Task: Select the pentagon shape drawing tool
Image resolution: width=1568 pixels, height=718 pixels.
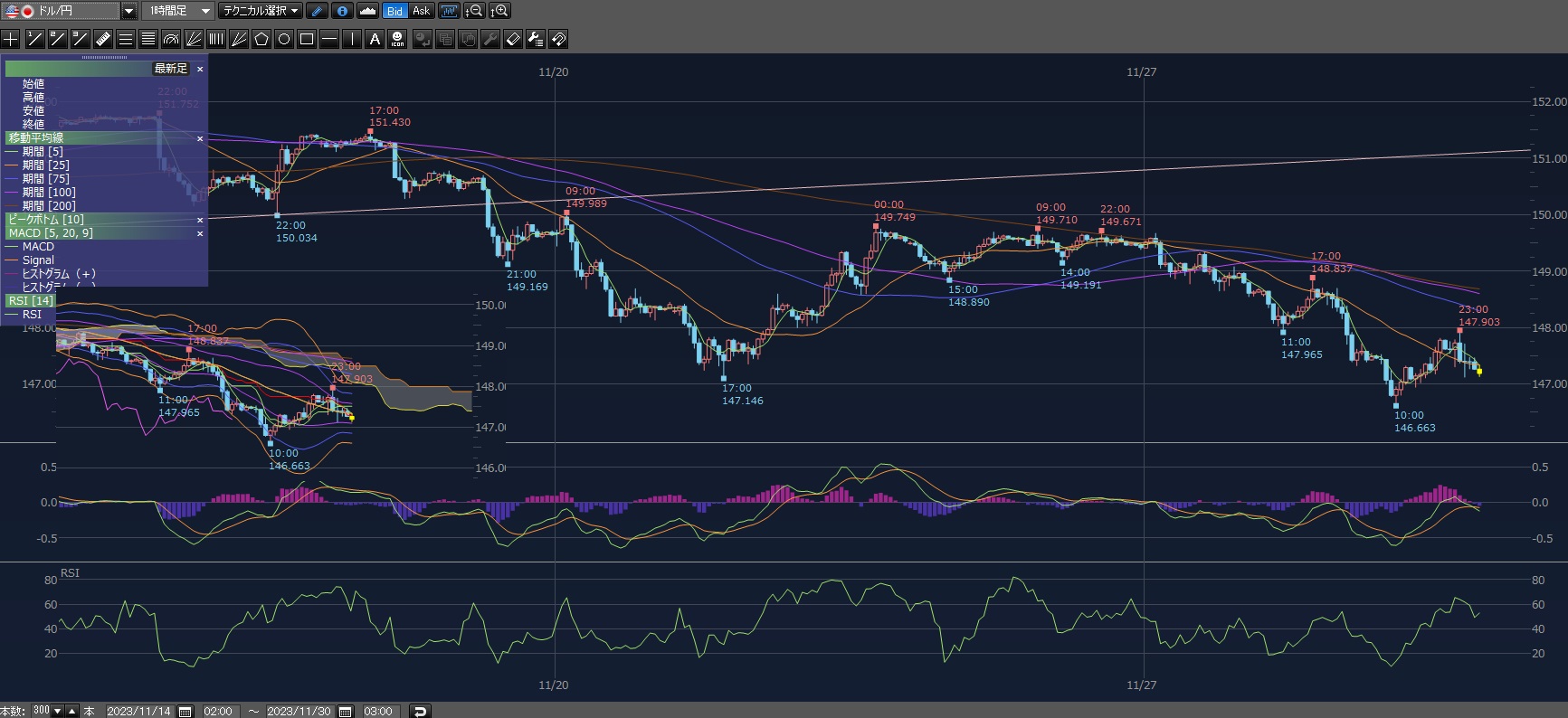Action: pyautogui.click(x=261, y=39)
